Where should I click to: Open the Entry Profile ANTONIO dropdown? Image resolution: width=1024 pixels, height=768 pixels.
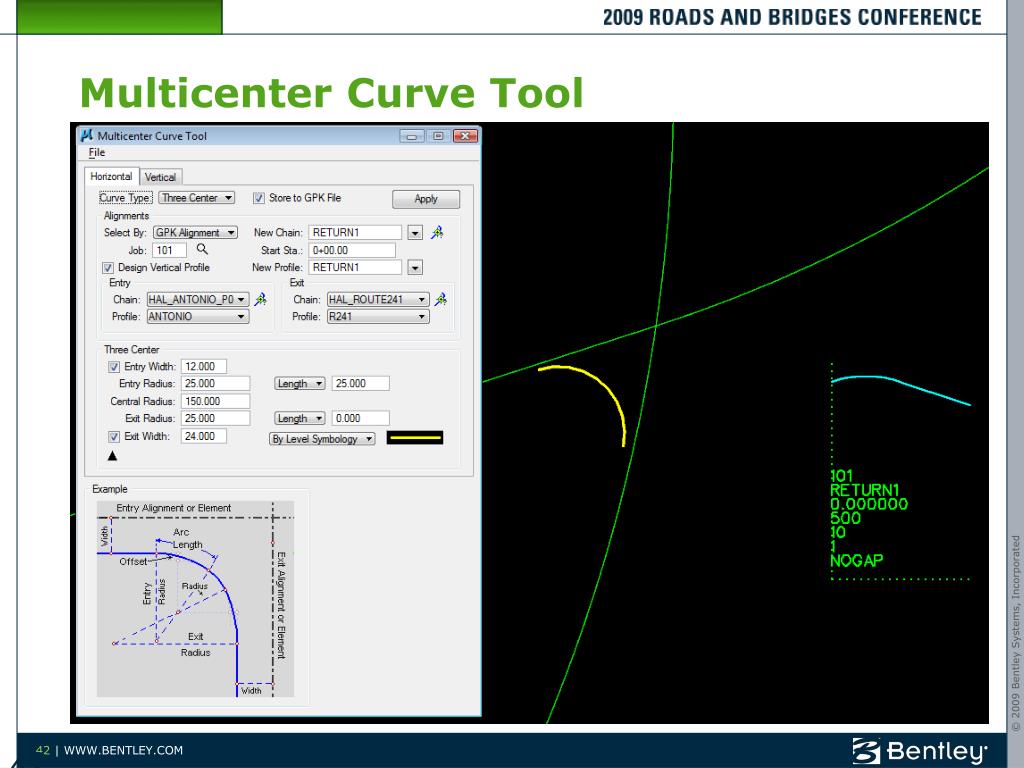click(198, 316)
